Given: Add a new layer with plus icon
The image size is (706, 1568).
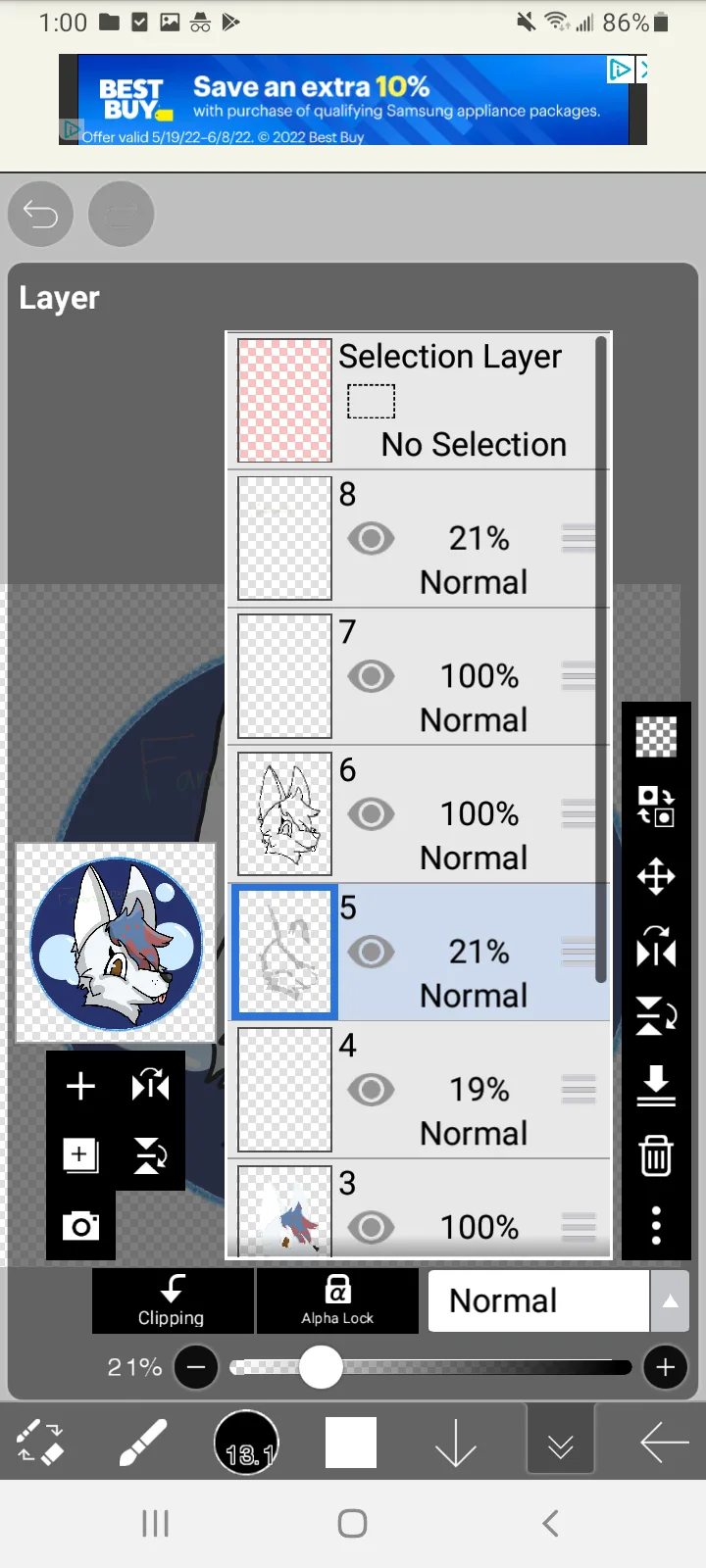Looking at the screenshot, I should 80,1086.
